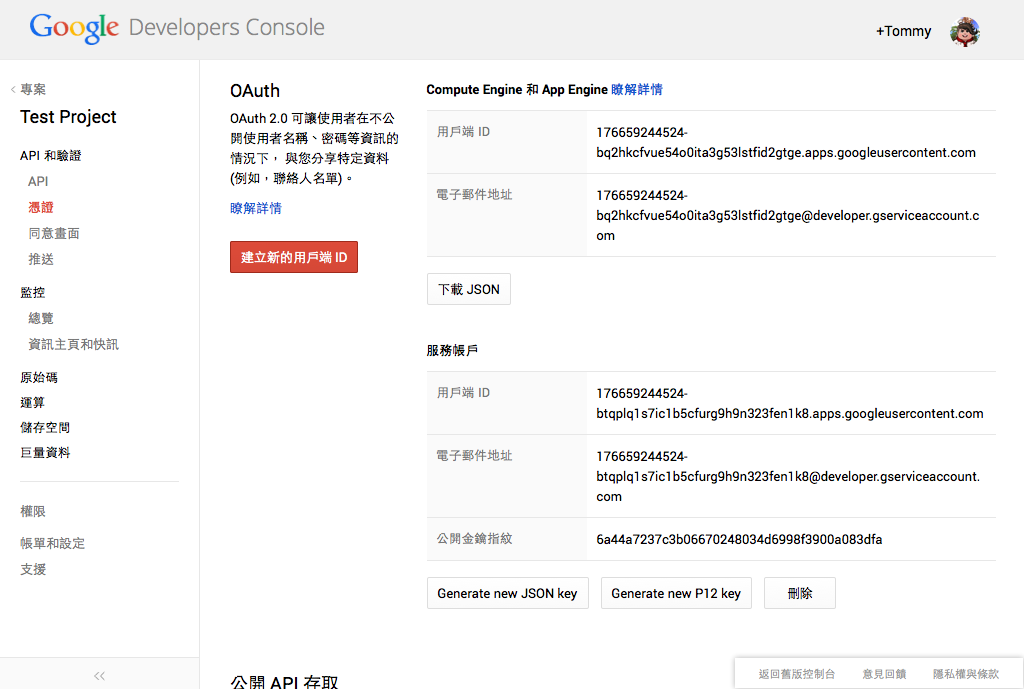Expand the 監控 sidebar section
Screen dimensions: 1024x689
(33, 292)
